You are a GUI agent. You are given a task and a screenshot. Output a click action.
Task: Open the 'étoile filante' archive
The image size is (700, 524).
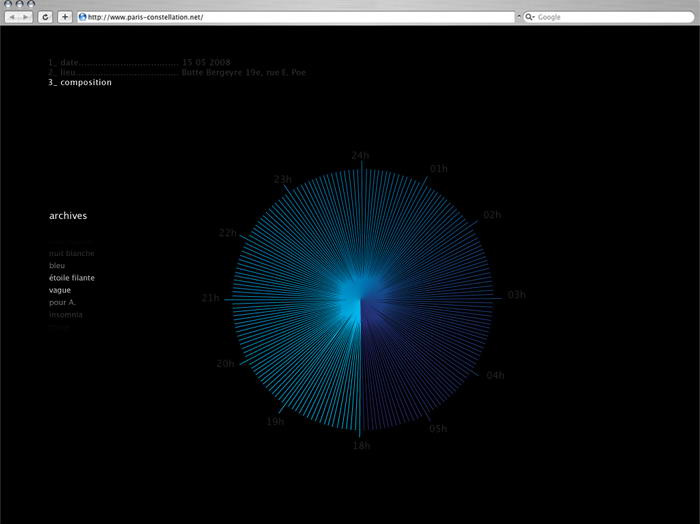click(72, 278)
